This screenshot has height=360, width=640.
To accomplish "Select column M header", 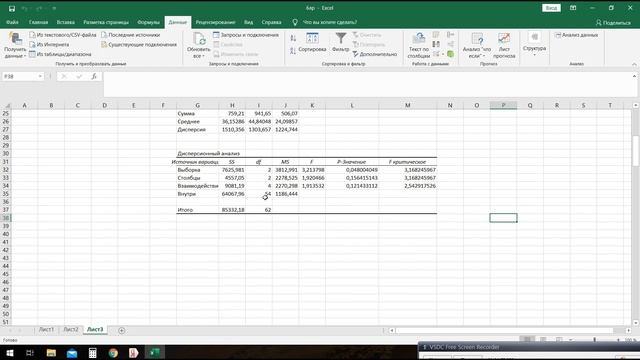I will pos(407,105).
